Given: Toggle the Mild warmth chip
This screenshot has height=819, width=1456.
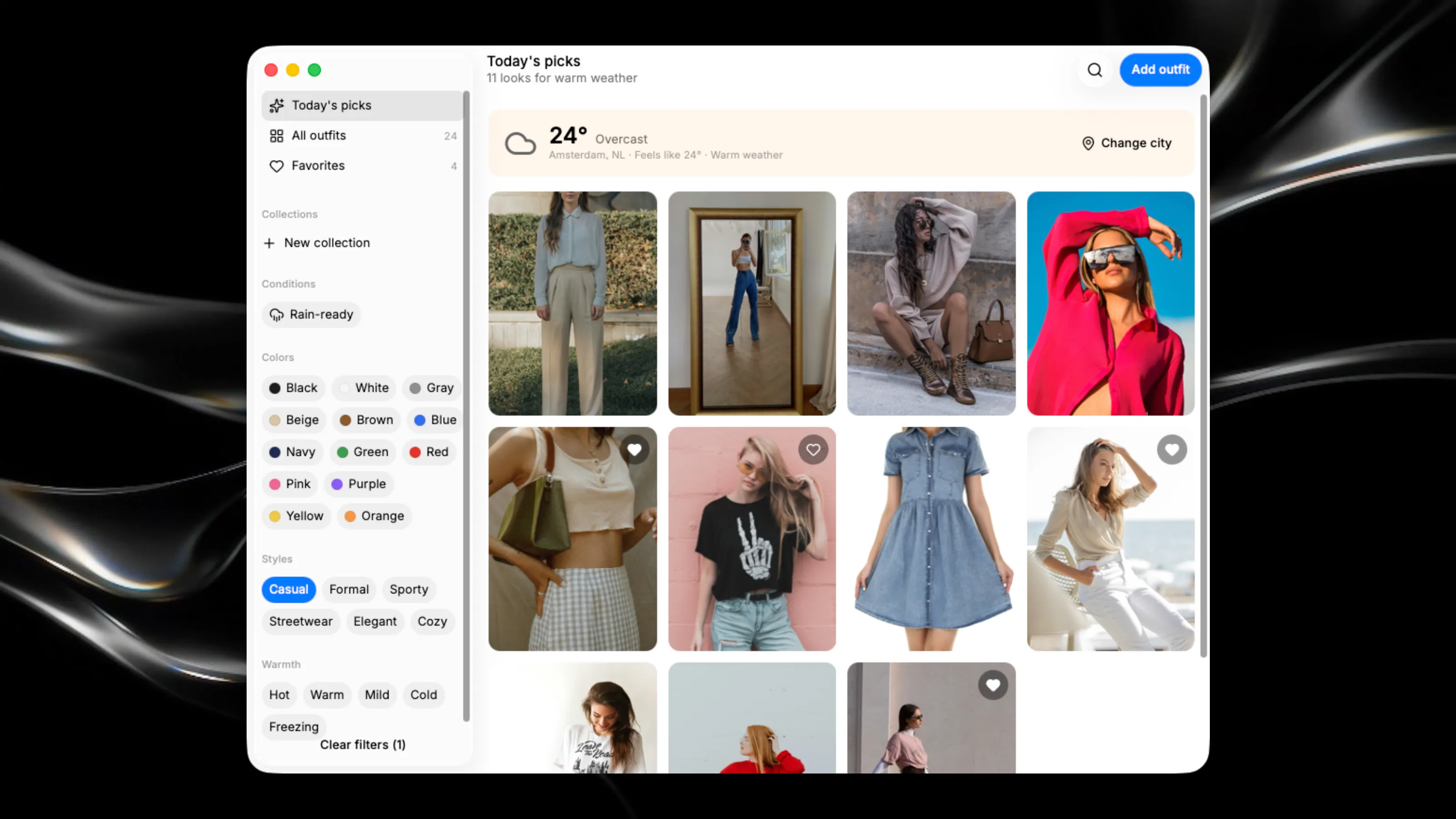Looking at the screenshot, I should point(377,695).
